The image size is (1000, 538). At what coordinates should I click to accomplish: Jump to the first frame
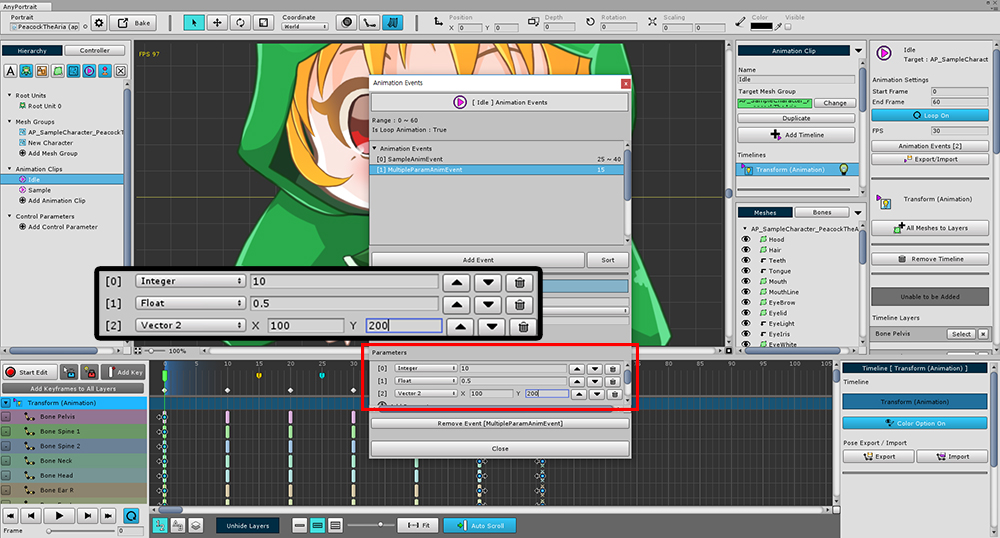click(x=11, y=516)
